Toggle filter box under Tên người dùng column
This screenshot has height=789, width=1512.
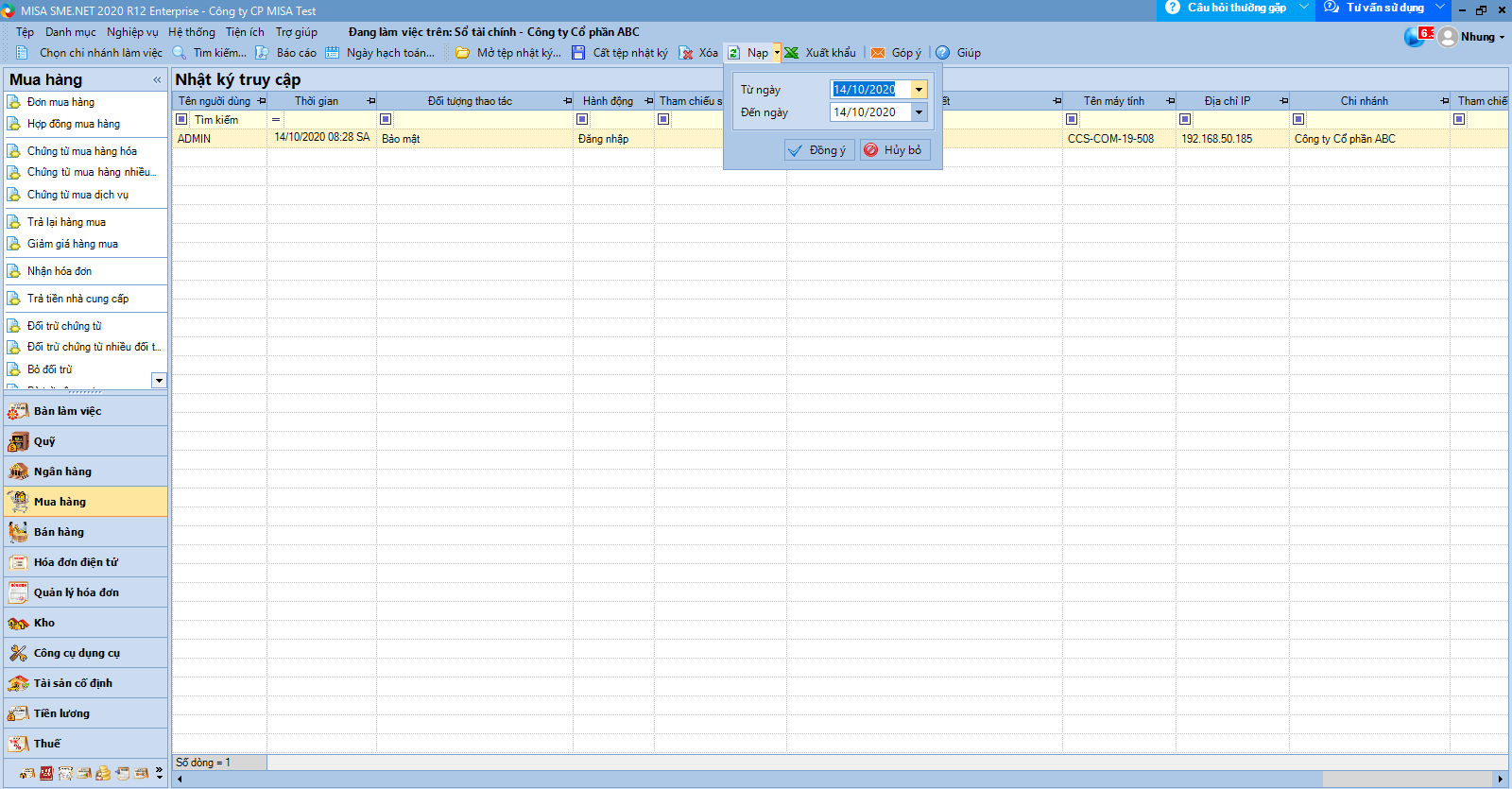click(x=181, y=120)
